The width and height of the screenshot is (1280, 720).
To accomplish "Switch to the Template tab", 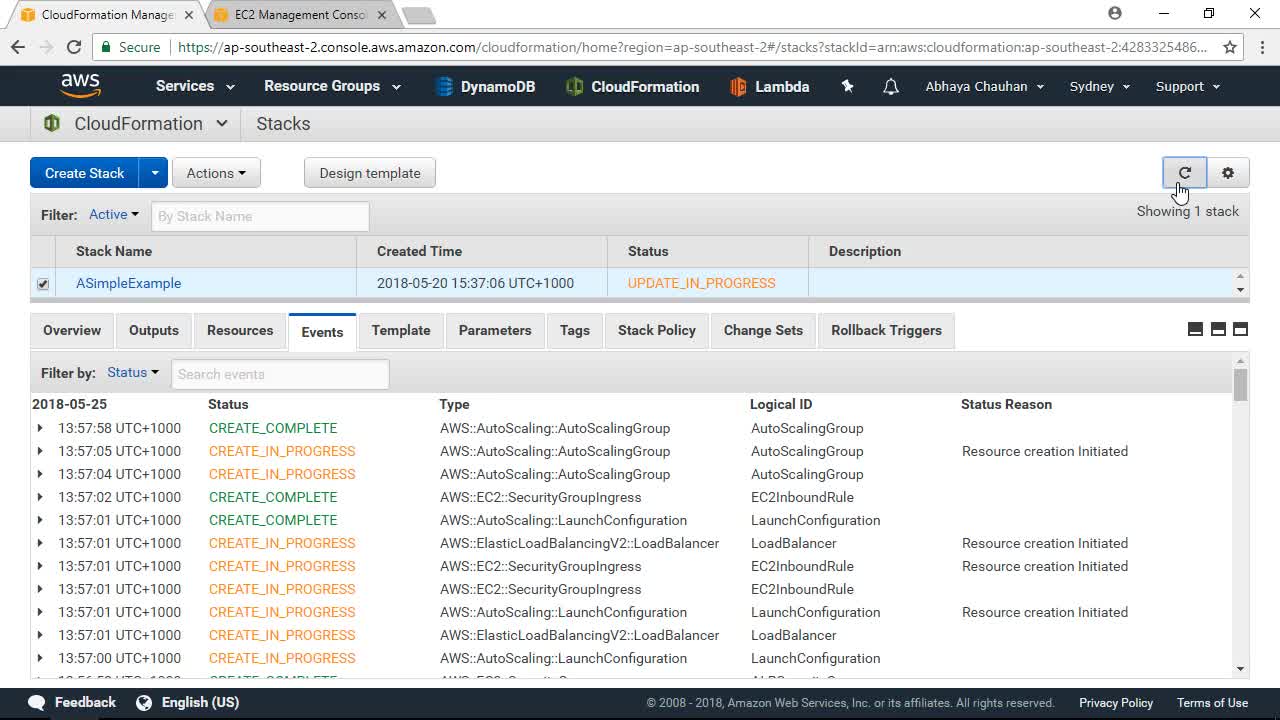I will tap(401, 330).
